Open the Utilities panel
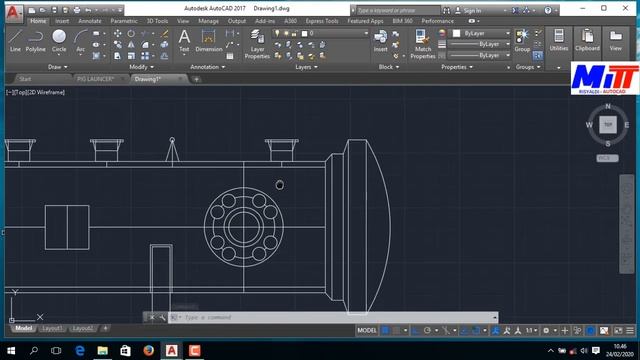 point(559,40)
